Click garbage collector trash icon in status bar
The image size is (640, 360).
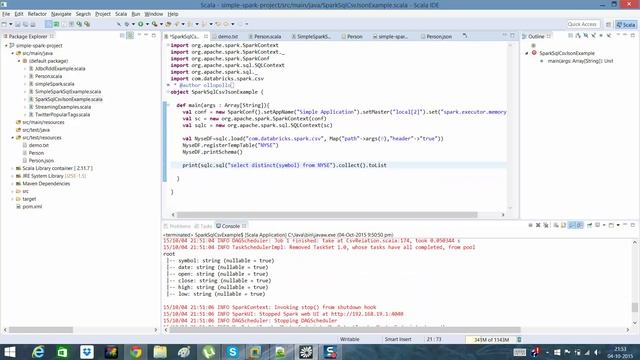point(519,340)
